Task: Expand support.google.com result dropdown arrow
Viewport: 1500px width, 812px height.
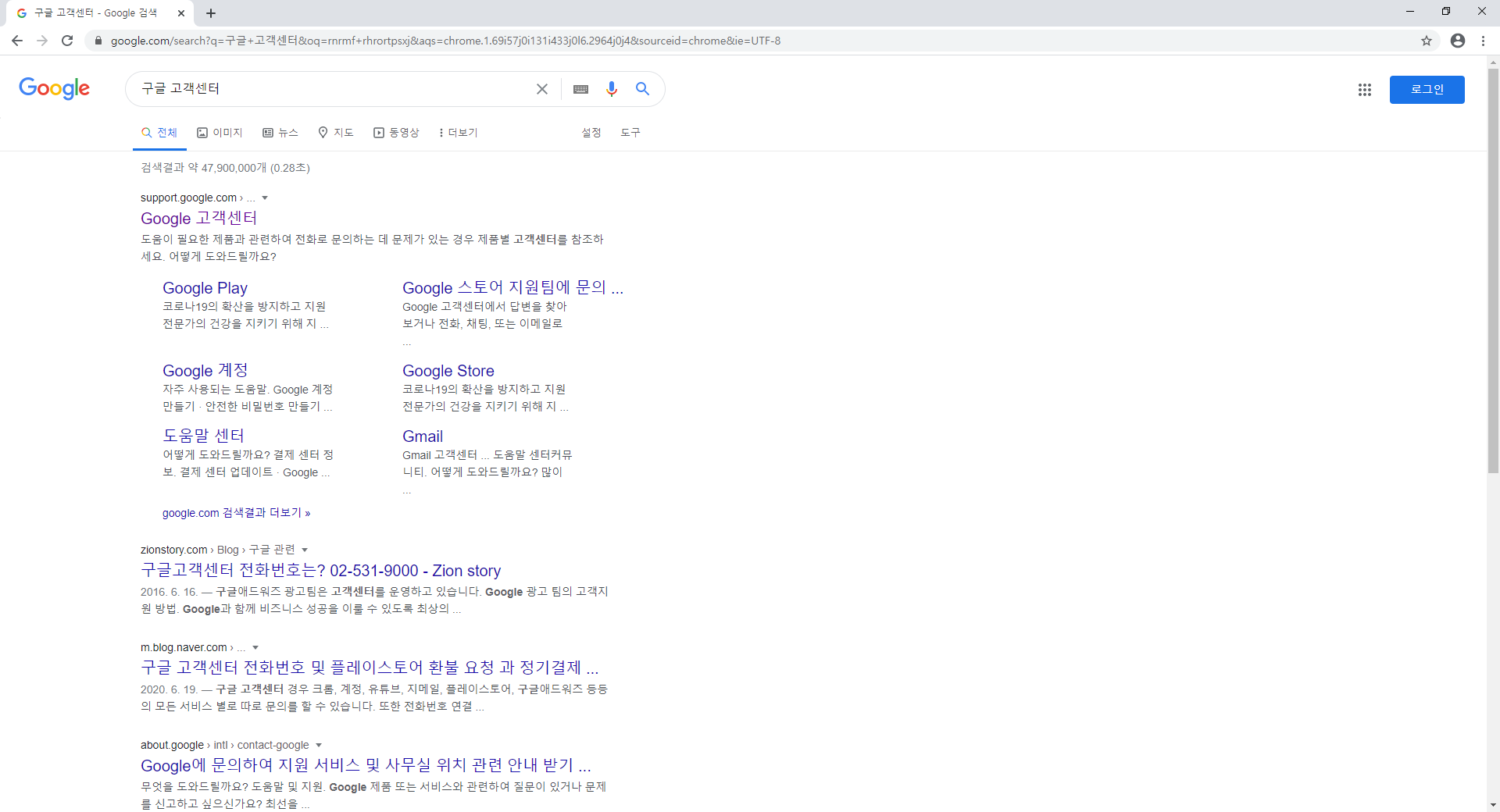Action: 265,198
